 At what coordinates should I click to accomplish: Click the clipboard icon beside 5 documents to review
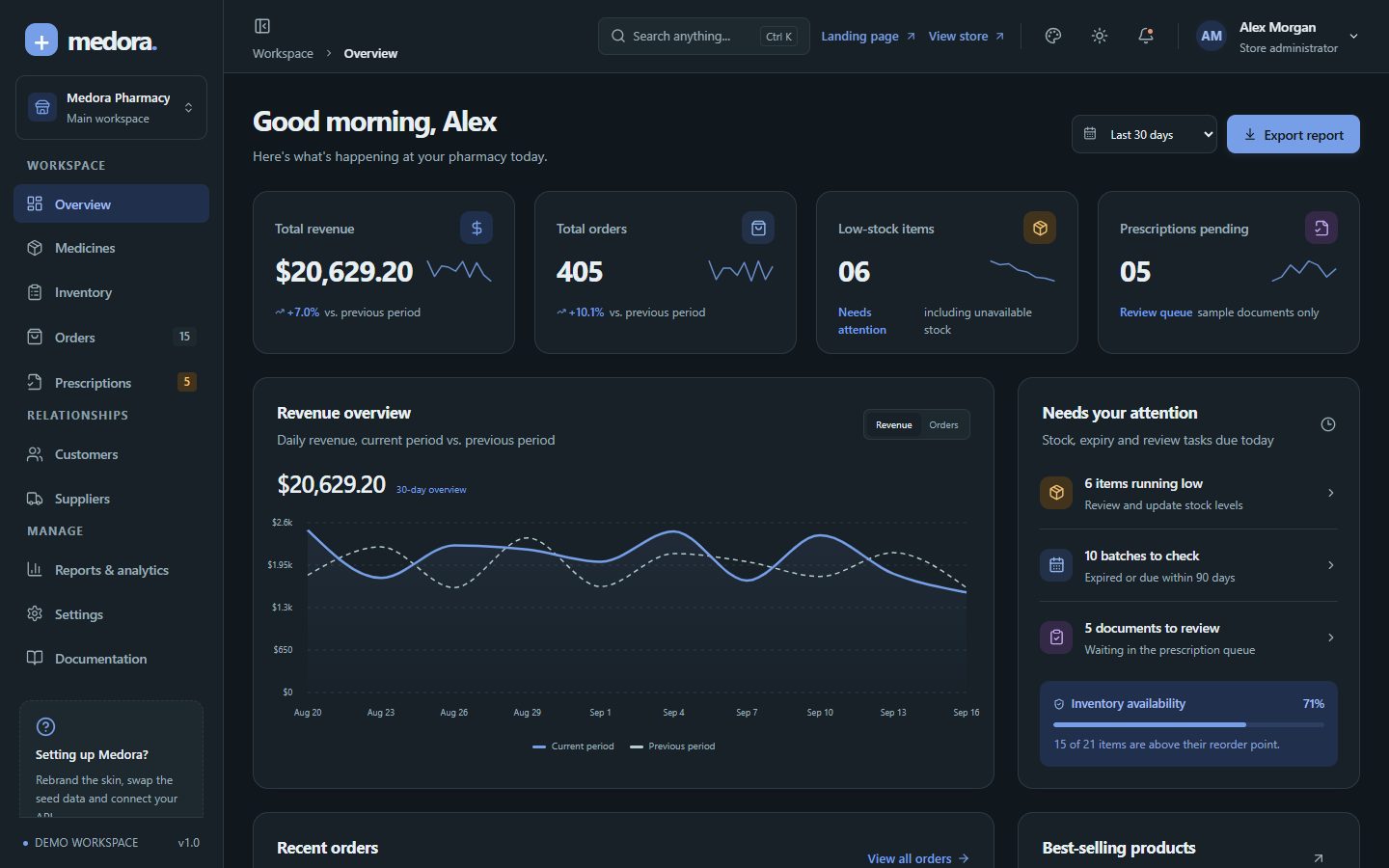tap(1056, 637)
